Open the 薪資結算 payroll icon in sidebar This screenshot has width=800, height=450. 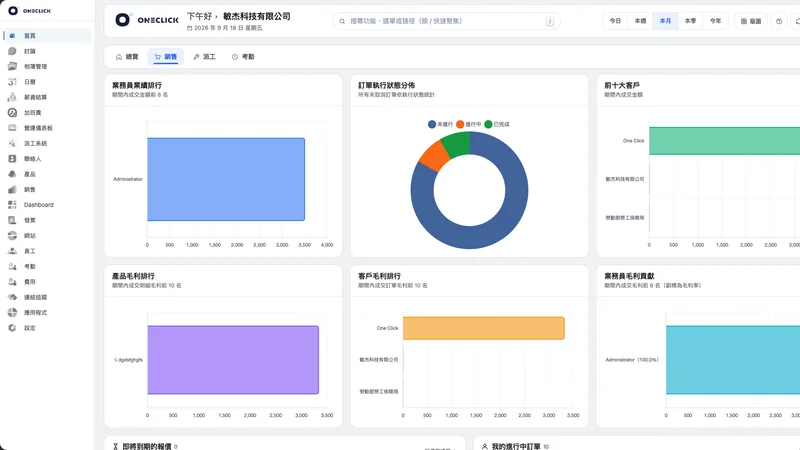[x=12, y=97]
